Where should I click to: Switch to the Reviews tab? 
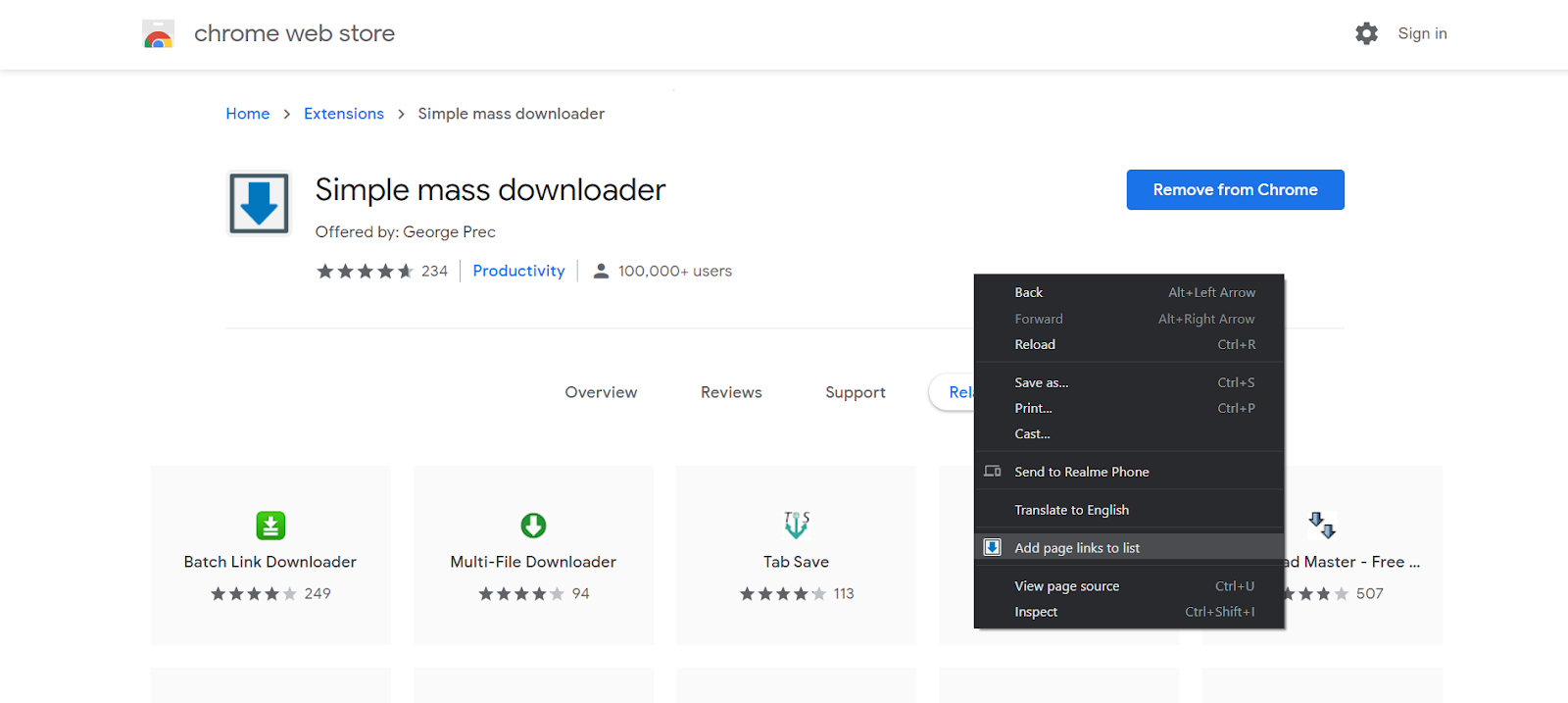(x=731, y=392)
